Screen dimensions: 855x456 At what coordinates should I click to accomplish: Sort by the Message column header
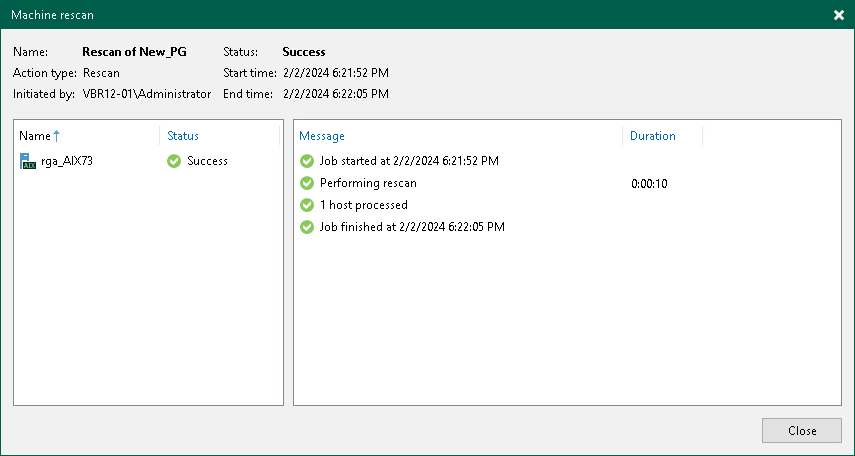coord(322,136)
